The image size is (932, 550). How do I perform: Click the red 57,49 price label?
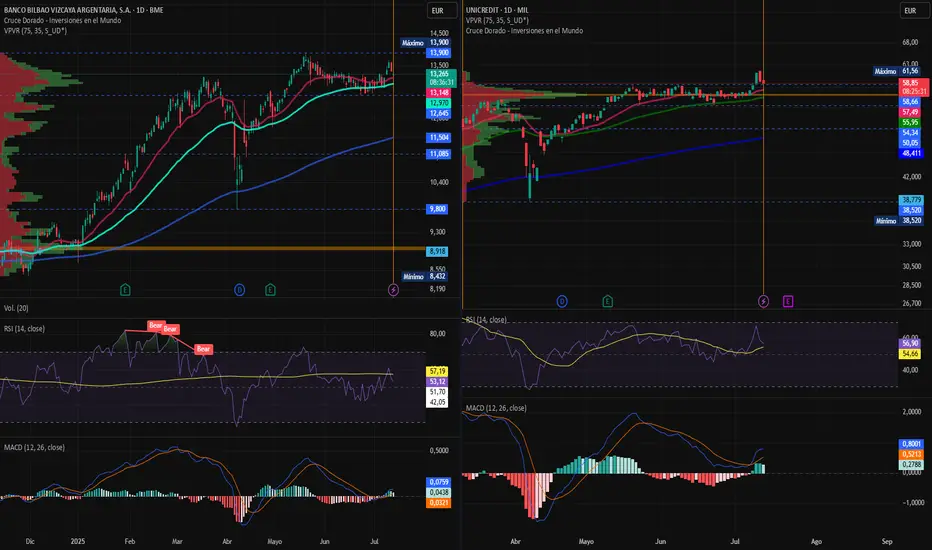pos(910,112)
